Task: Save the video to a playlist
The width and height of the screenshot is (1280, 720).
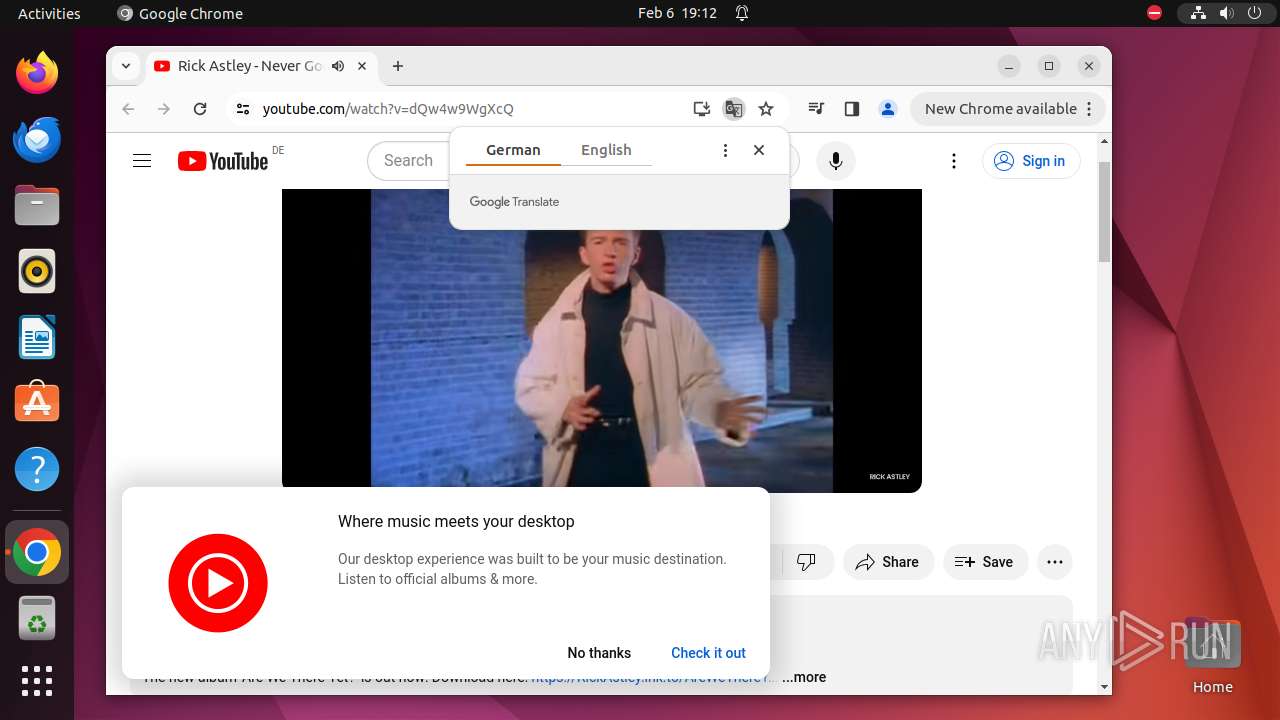Action: click(x=984, y=562)
